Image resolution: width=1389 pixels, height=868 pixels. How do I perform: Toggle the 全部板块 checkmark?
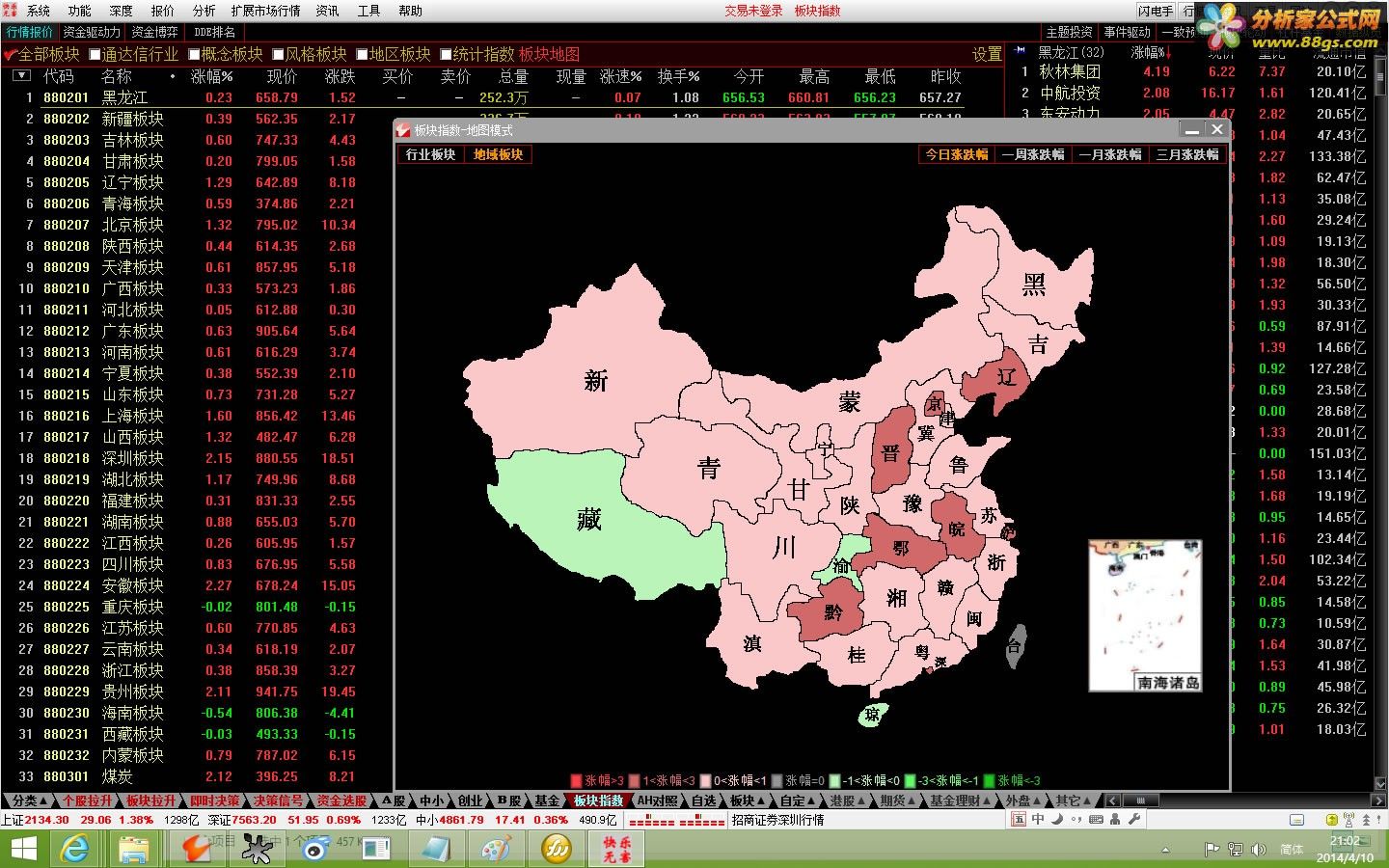click(x=11, y=54)
